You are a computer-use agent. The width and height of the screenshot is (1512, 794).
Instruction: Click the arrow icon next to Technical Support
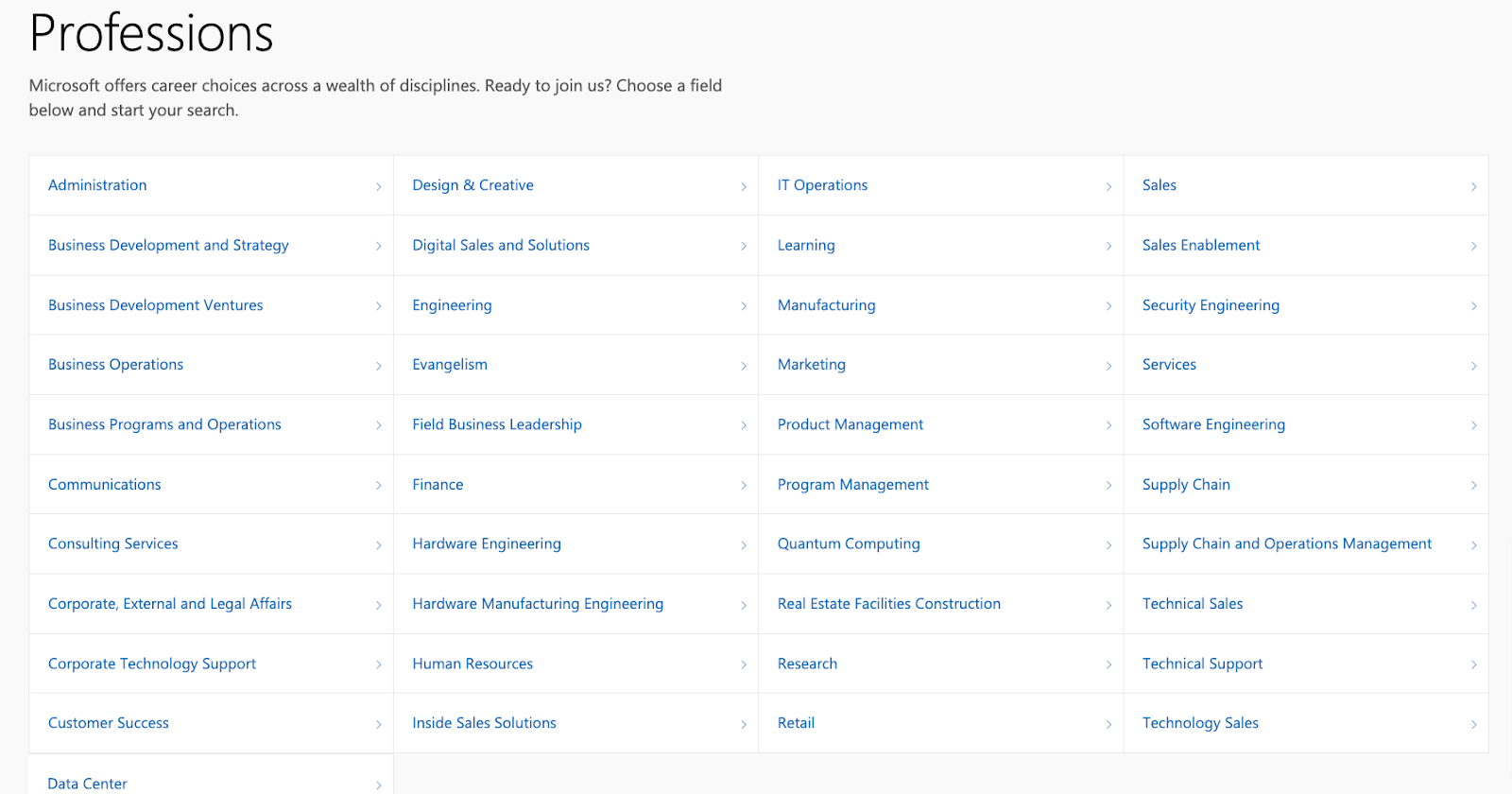[1473, 665]
